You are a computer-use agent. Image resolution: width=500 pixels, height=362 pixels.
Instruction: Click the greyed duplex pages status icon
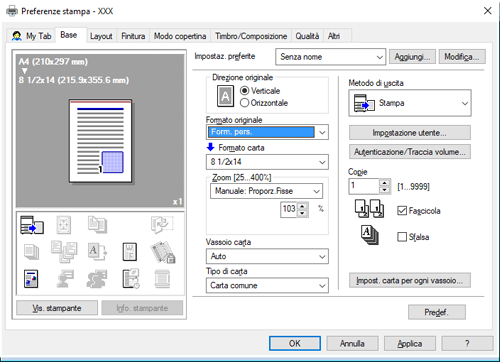tap(97, 225)
